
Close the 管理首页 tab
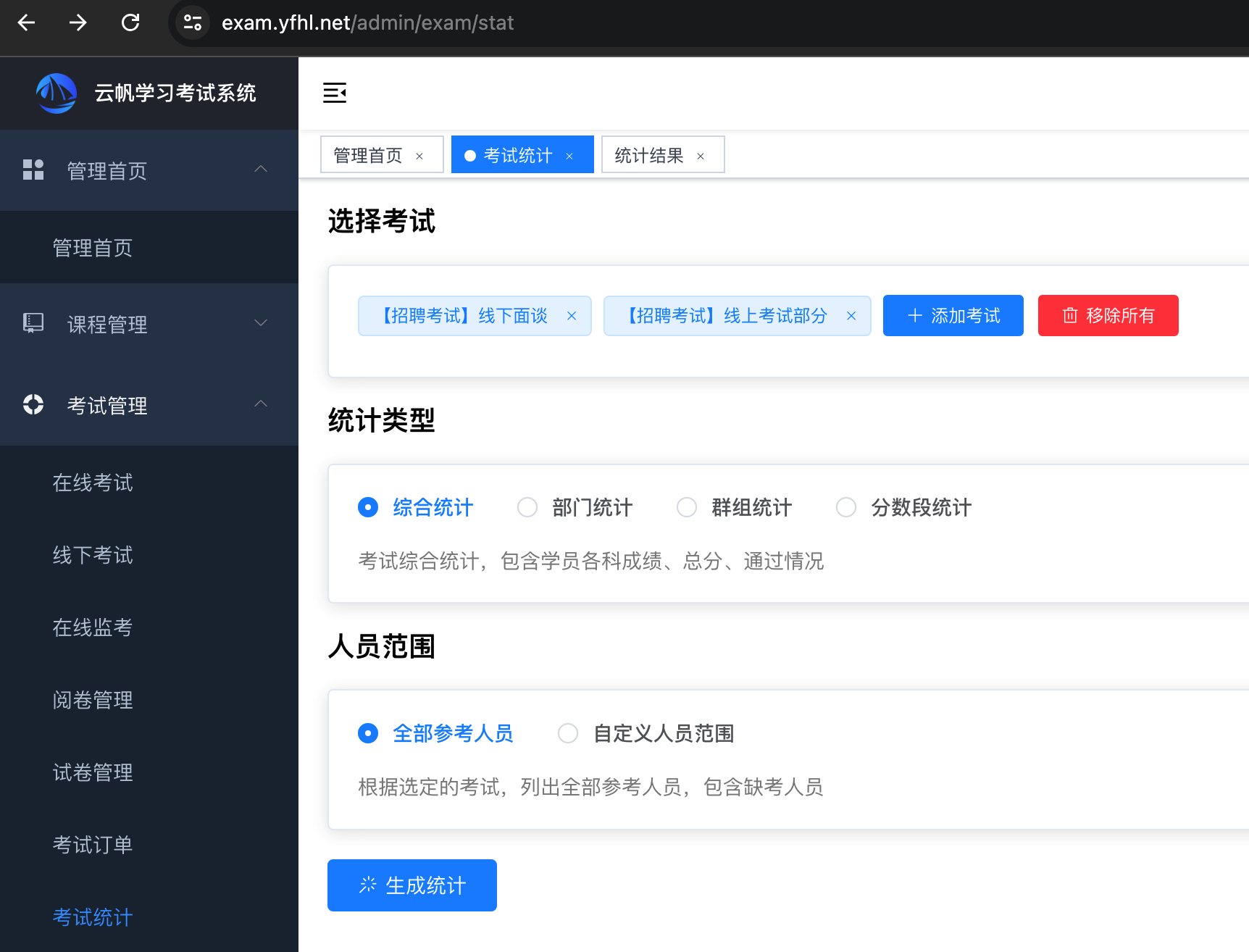coord(419,156)
